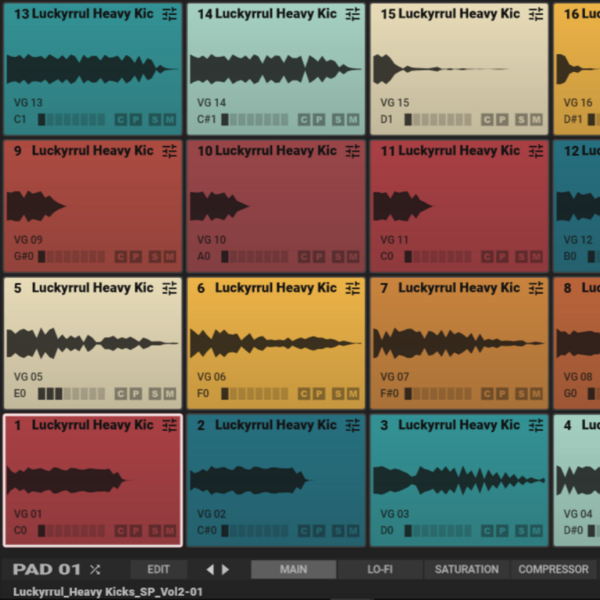Click the A0 note label on pad 10
This screenshot has height=600, width=600.
pyautogui.click(x=204, y=256)
